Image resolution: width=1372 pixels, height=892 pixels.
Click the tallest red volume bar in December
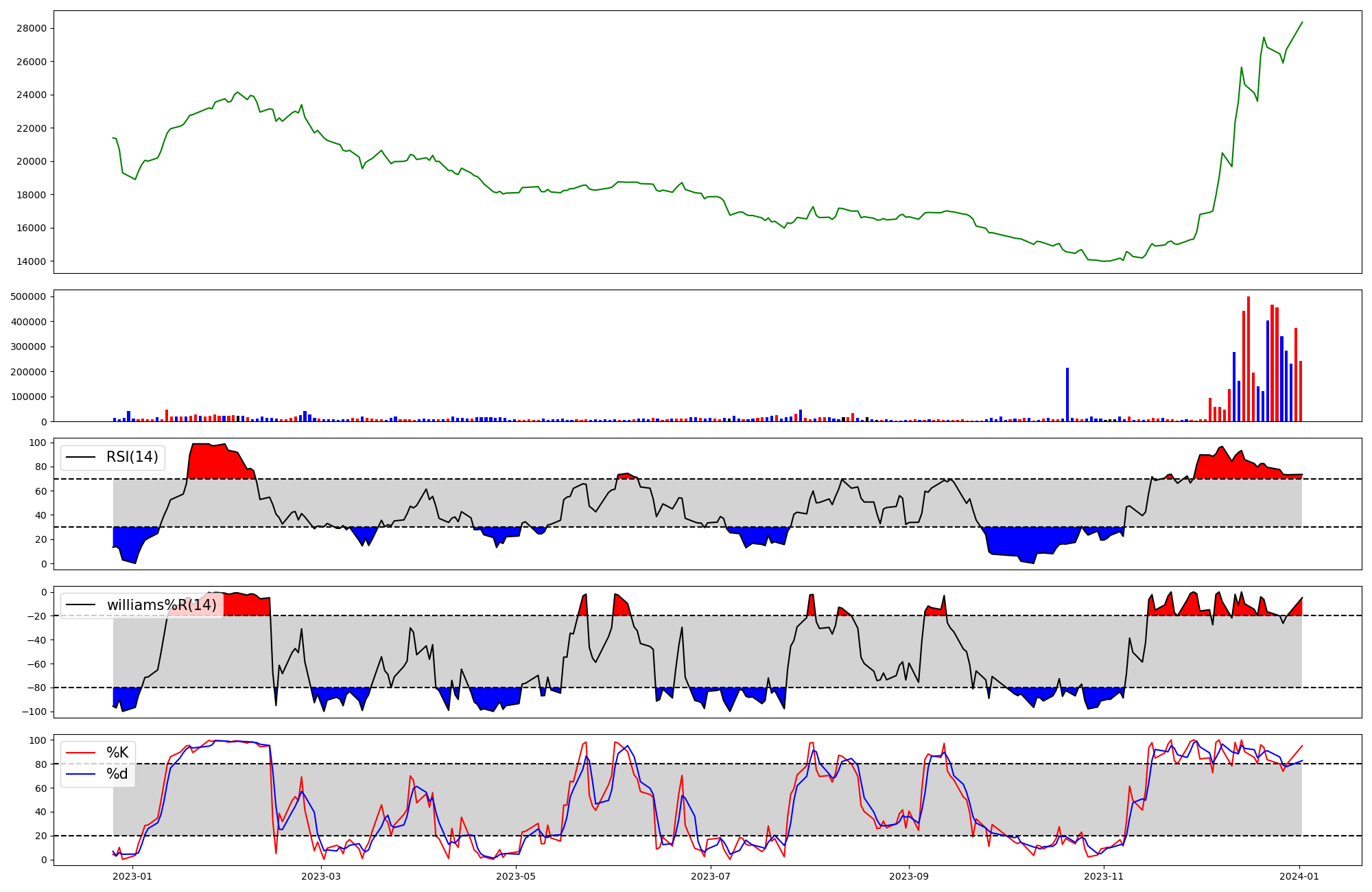point(1249,359)
